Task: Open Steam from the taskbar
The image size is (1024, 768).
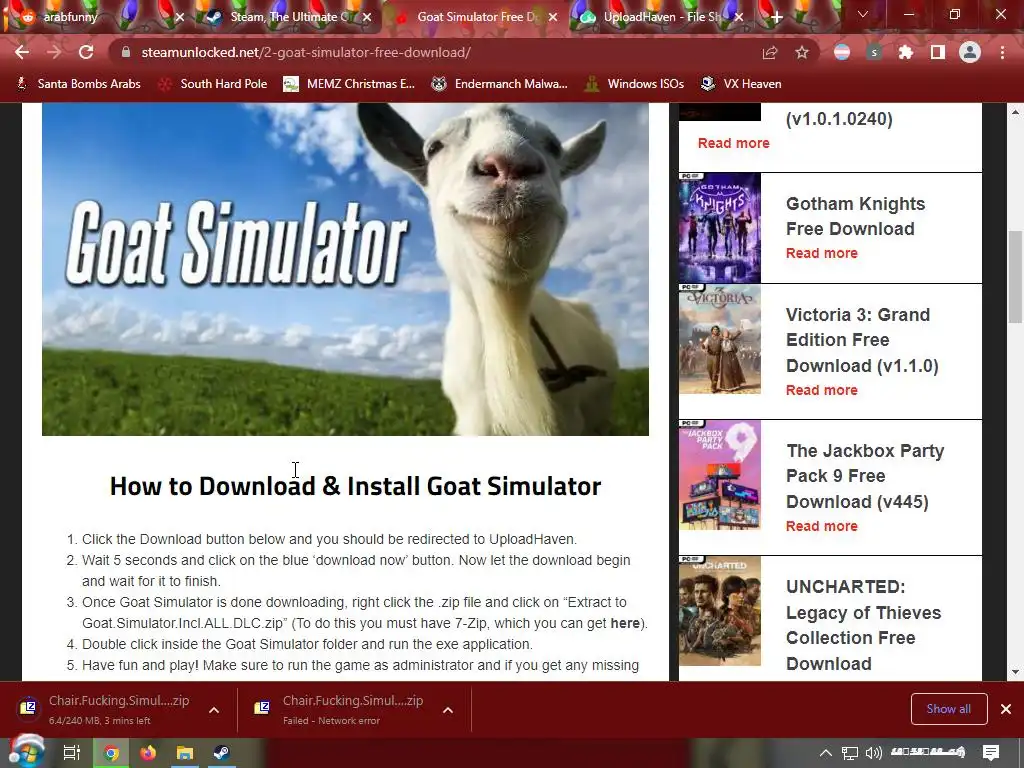Action: (x=221, y=753)
